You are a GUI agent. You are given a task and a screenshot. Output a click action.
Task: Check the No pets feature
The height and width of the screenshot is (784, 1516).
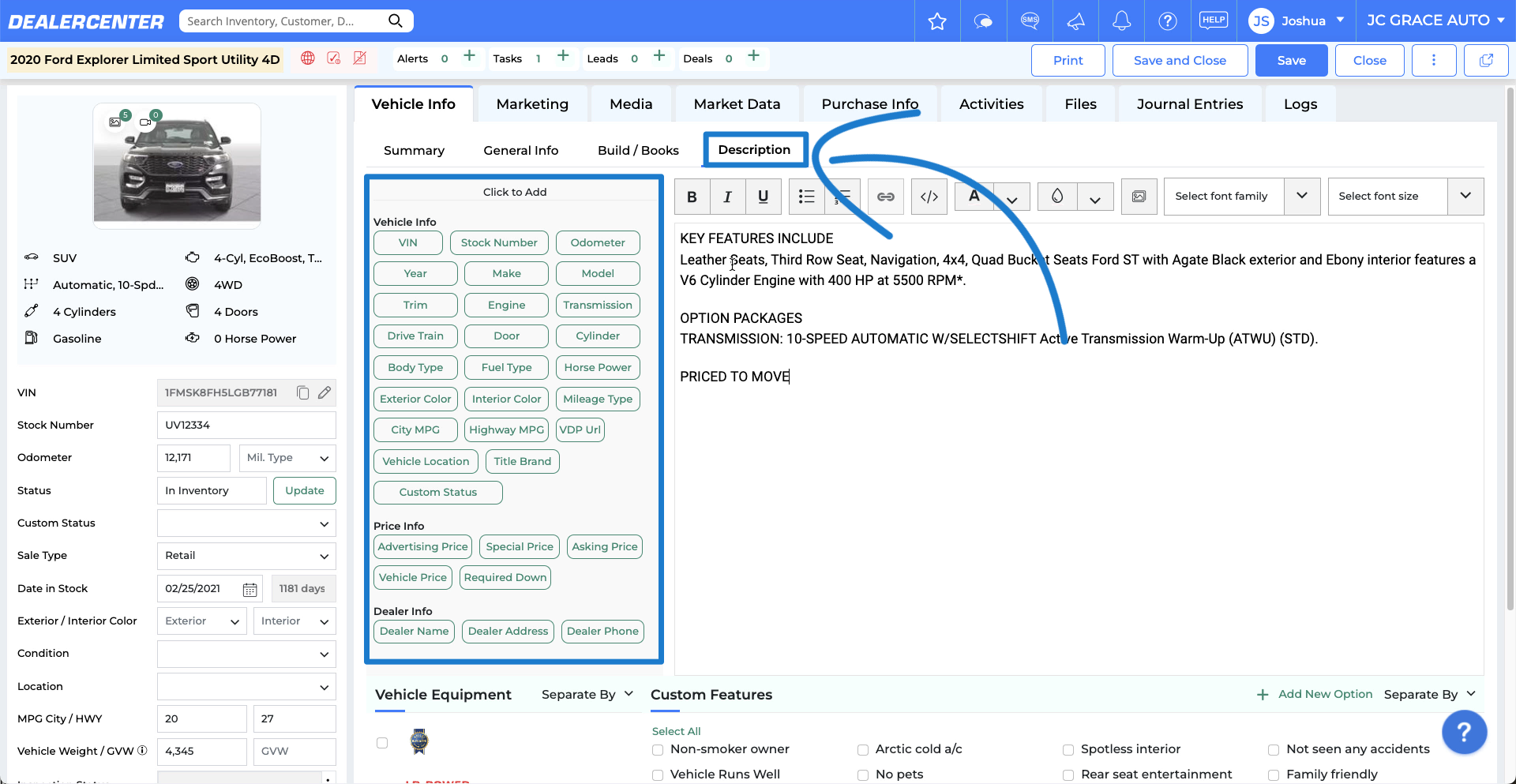point(863,775)
